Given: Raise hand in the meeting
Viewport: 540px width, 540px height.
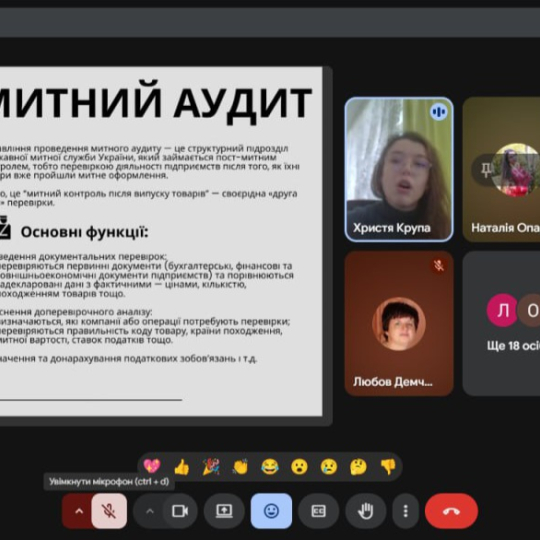Looking at the screenshot, I should click(x=365, y=511).
